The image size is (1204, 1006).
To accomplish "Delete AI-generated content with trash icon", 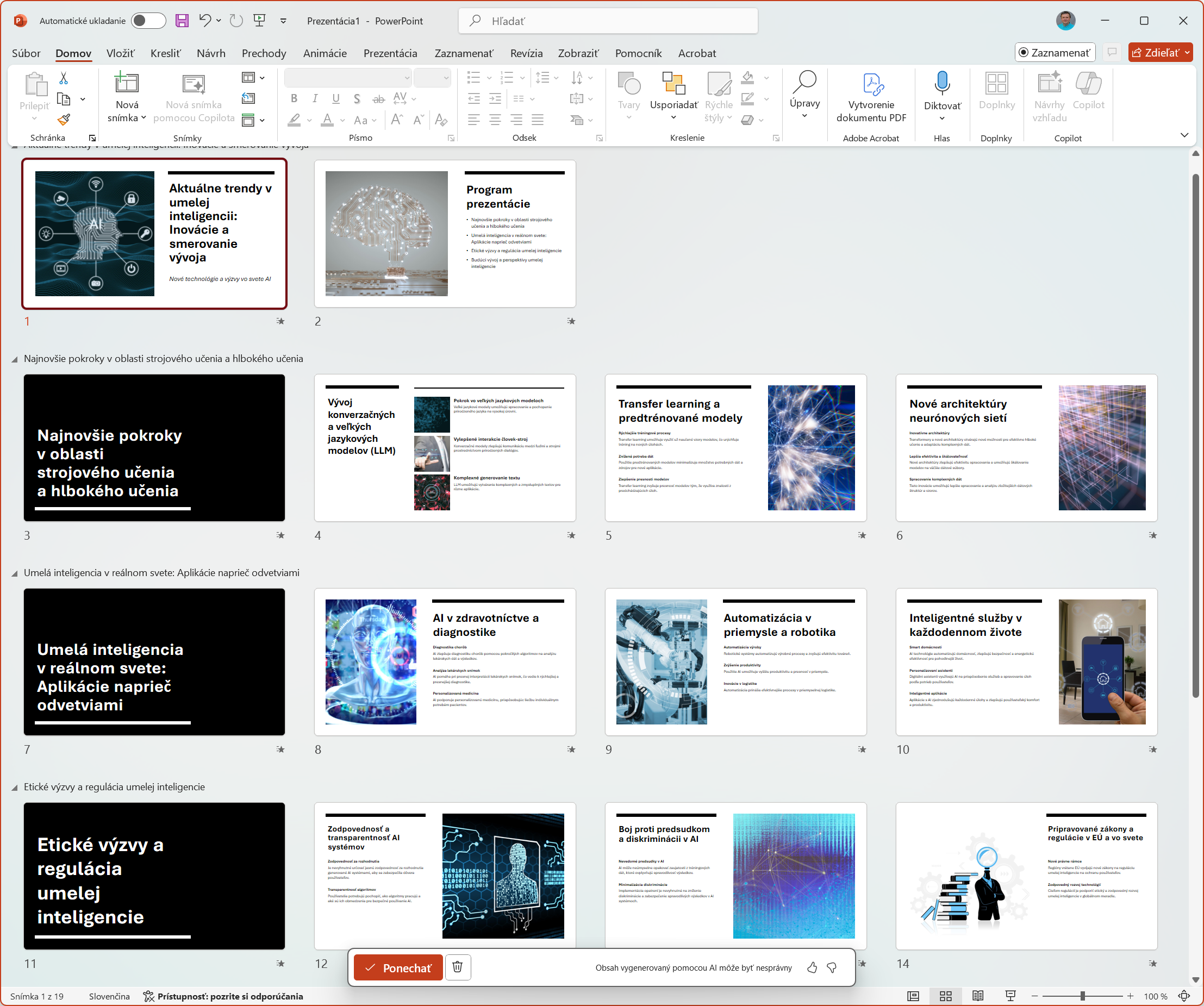I will [x=457, y=967].
